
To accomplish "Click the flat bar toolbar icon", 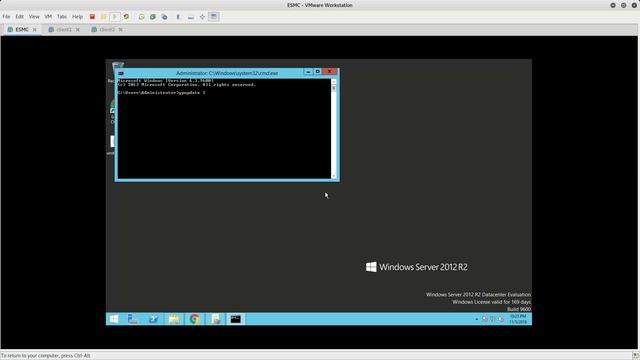I will point(191,17).
